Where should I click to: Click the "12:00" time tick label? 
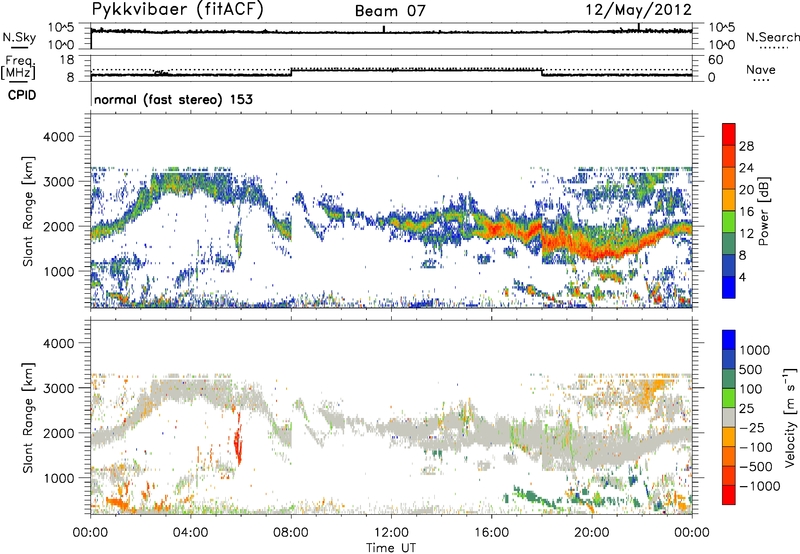(391, 533)
